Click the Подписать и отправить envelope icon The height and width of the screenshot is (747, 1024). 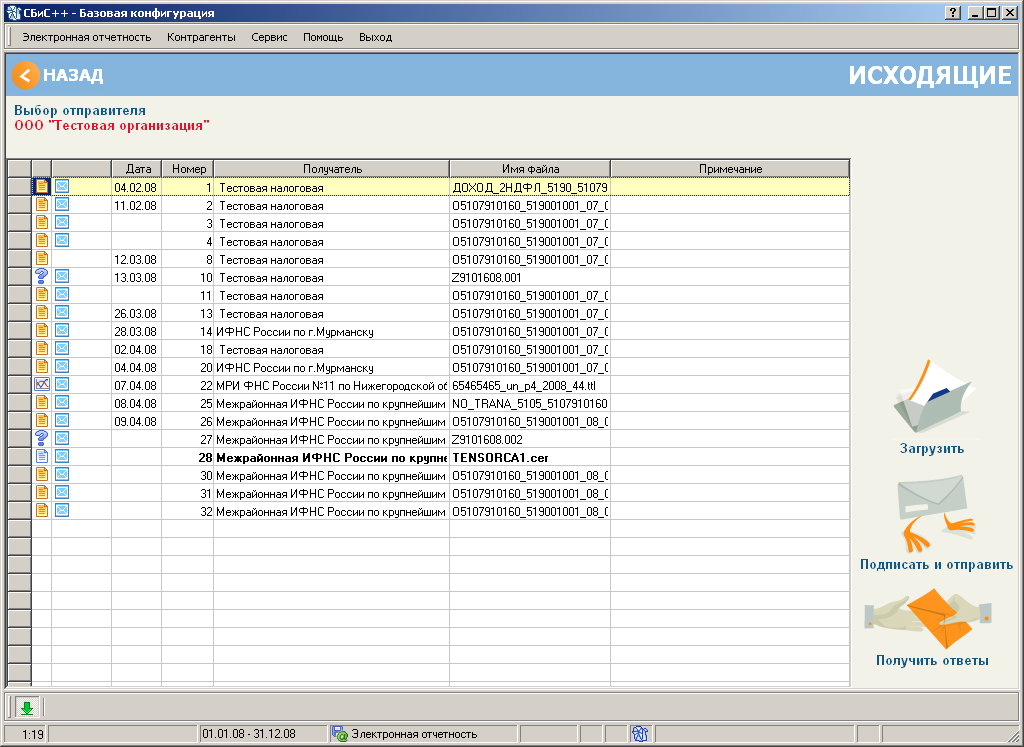[935, 514]
